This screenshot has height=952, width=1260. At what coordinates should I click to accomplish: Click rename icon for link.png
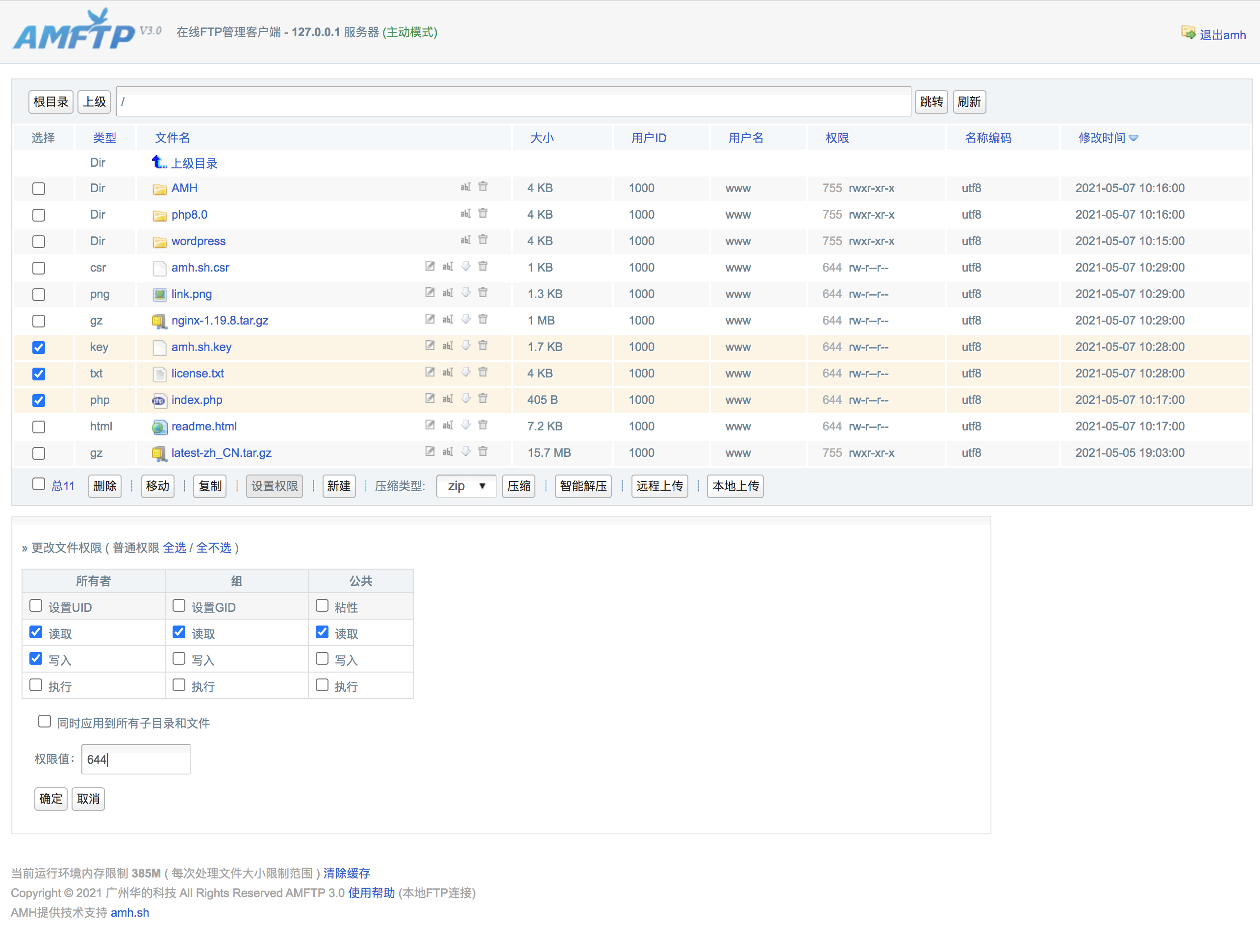pyautogui.click(x=448, y=293)
